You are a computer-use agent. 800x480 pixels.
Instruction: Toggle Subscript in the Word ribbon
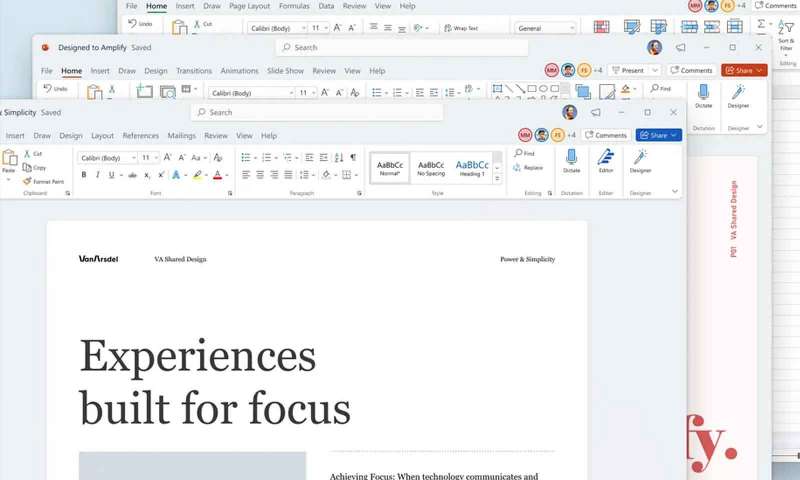[147, 175]
